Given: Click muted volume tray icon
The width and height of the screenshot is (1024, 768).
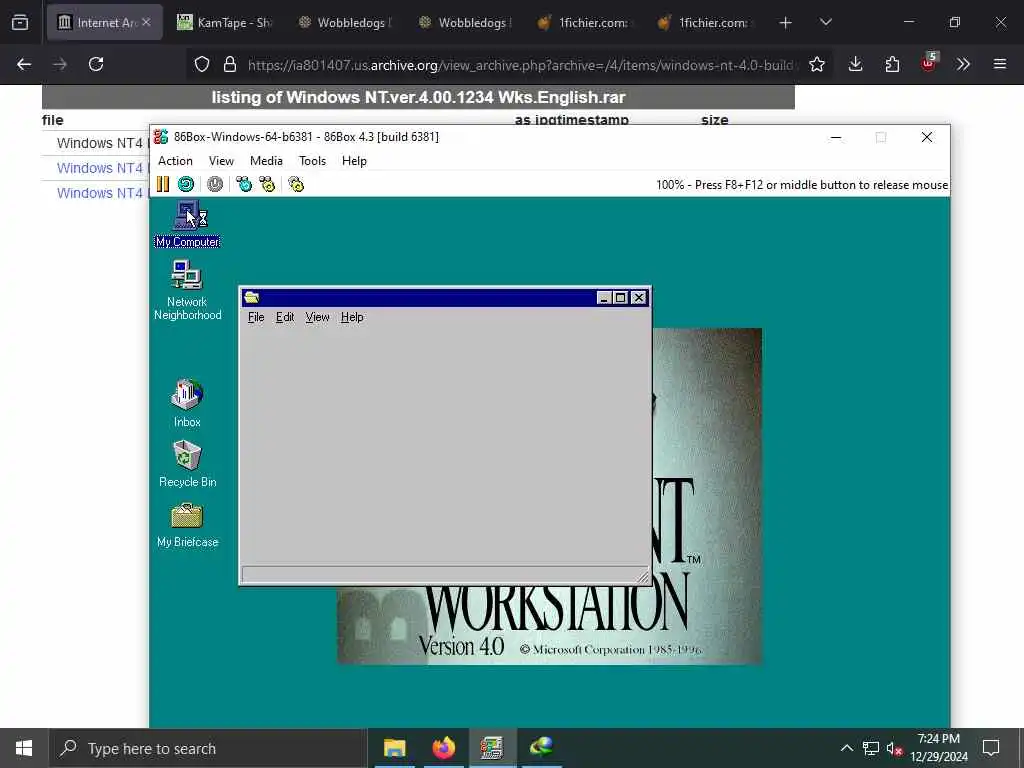Looking at the screenshot, I should pyautogui.click(x=894, y=748).
